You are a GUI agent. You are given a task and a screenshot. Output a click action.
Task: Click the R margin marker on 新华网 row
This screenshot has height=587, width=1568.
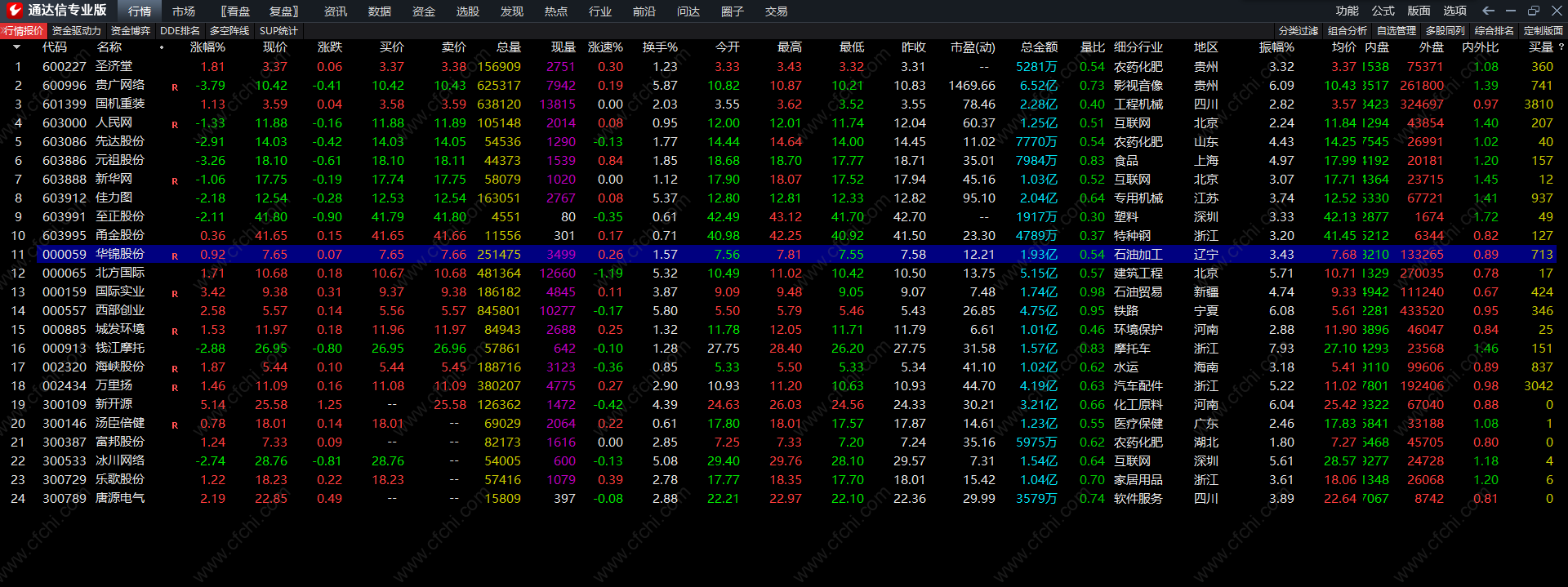click(x=175, y=180)
